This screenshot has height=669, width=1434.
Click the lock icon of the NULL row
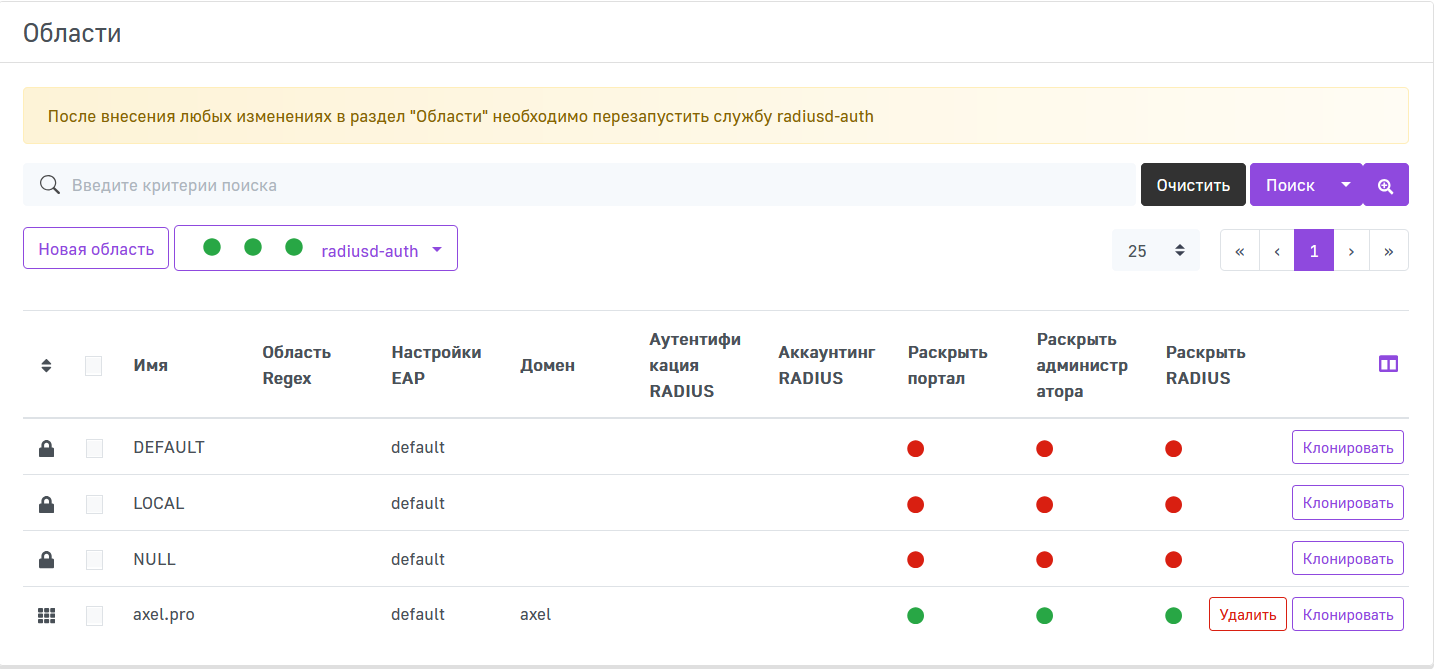46,561
